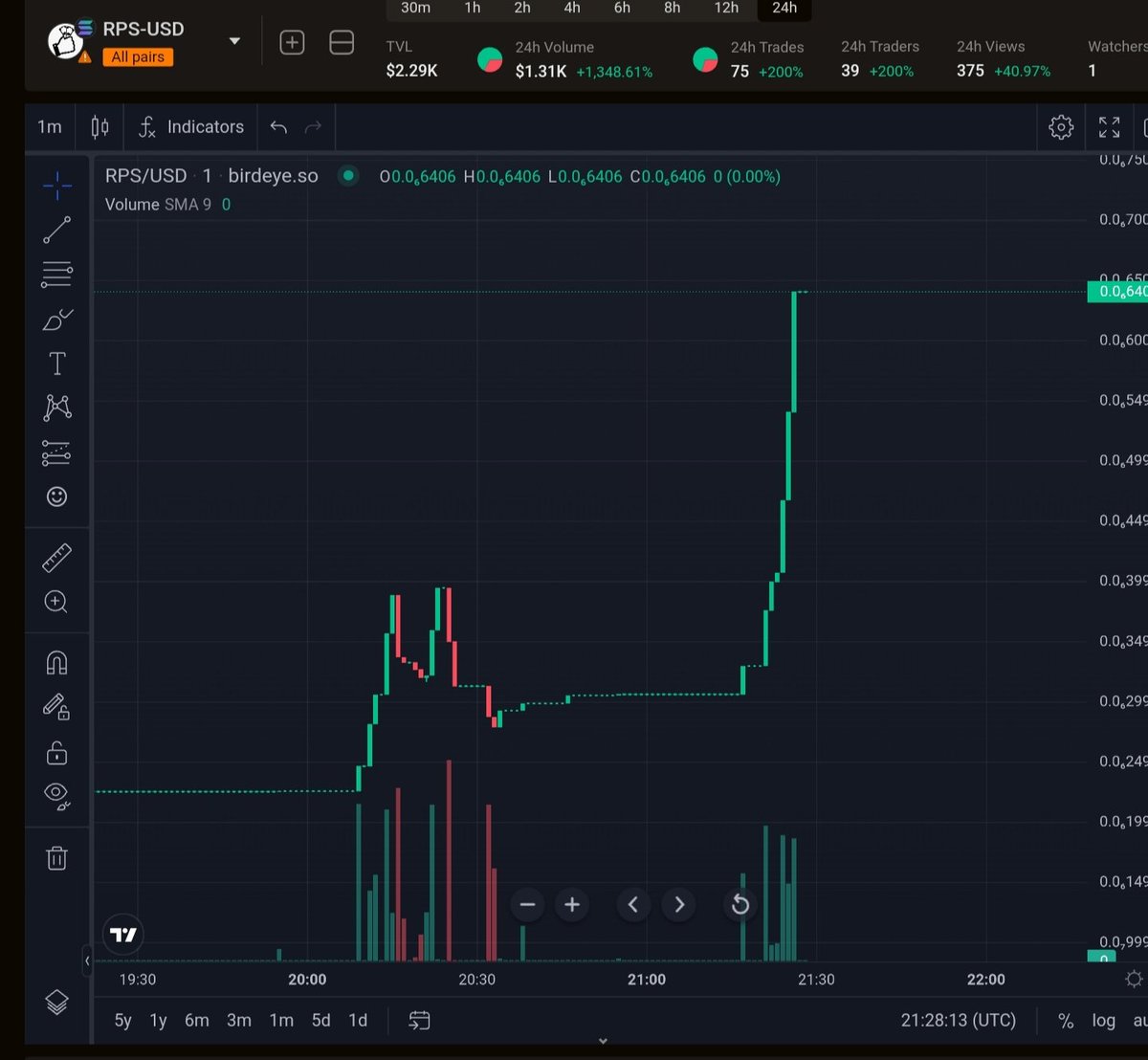
Task: Undo the last chart action
Action: pos(278,126)
